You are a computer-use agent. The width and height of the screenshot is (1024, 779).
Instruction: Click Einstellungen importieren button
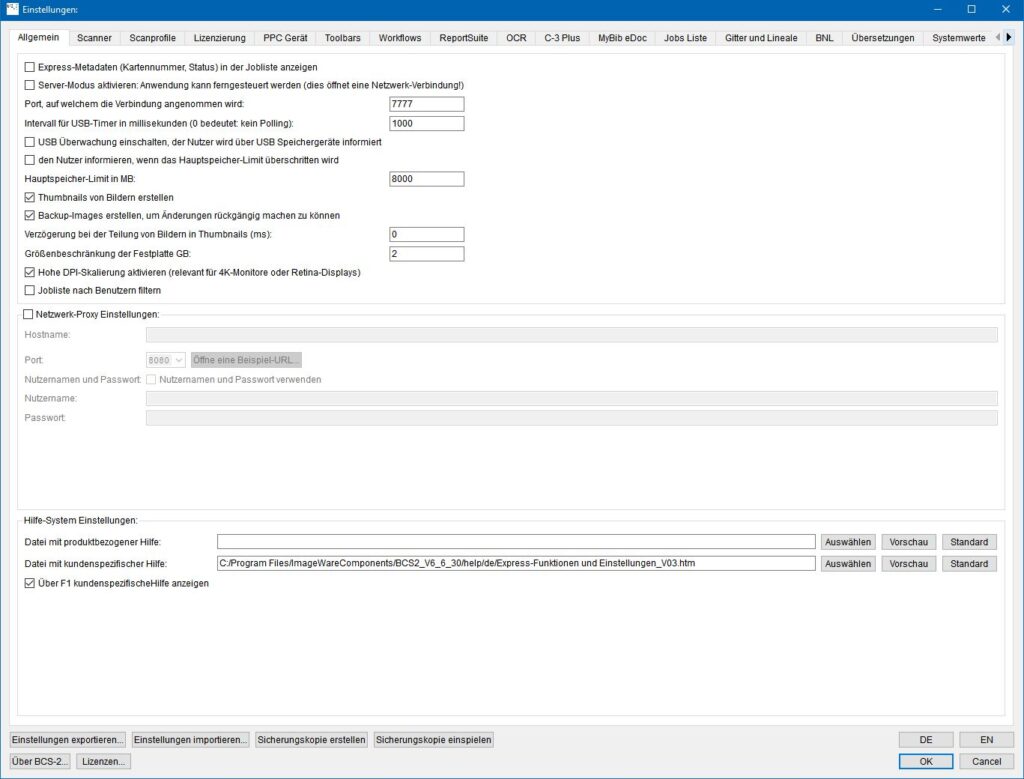(x=190, y=740)
